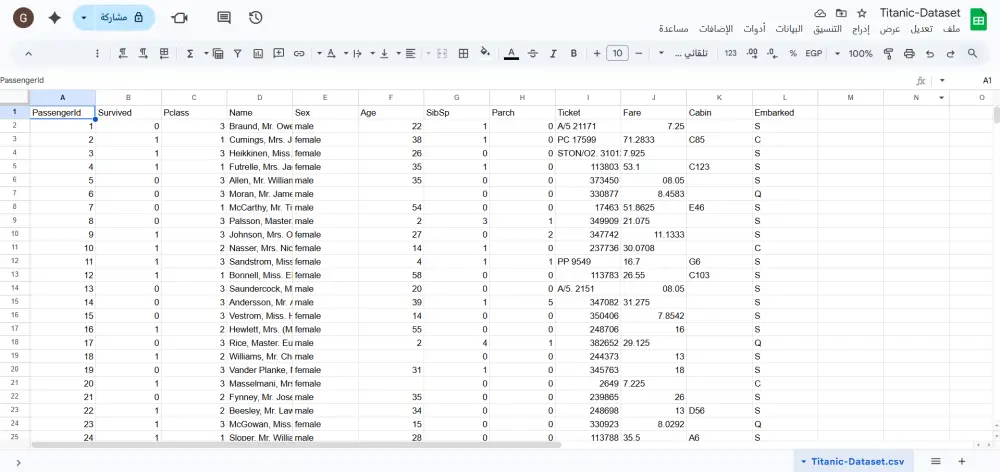Format the cell as percent
Screen dimensions: 1000x472
click(793, 54)
